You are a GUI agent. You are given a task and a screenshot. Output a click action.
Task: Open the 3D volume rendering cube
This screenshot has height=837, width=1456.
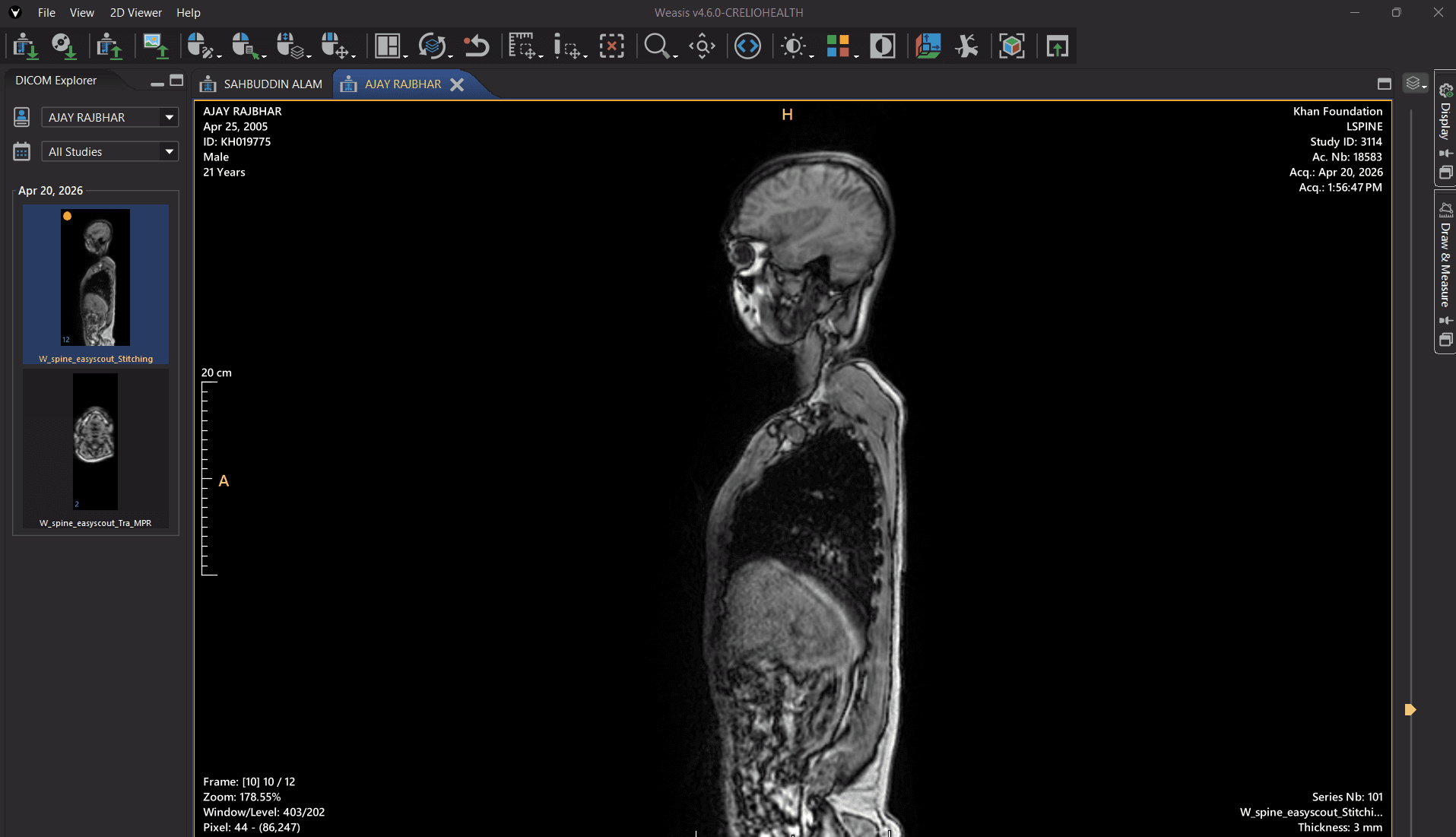point(1012,46)
